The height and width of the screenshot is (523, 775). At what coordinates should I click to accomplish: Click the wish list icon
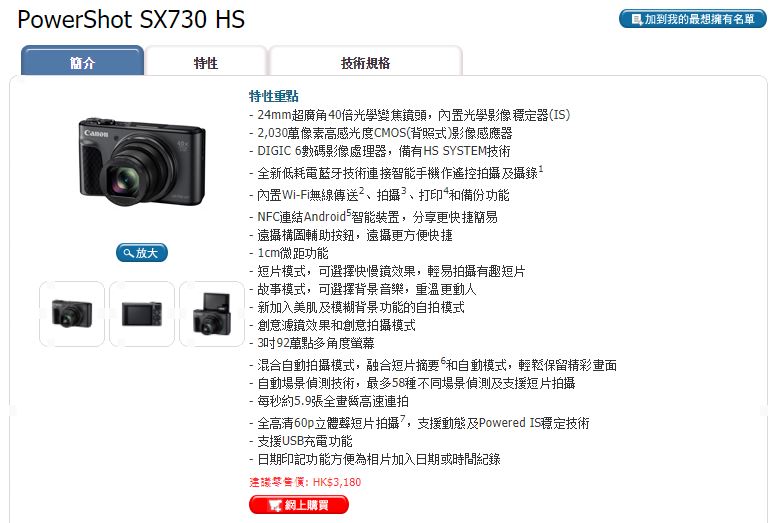(x=638, y=19)
